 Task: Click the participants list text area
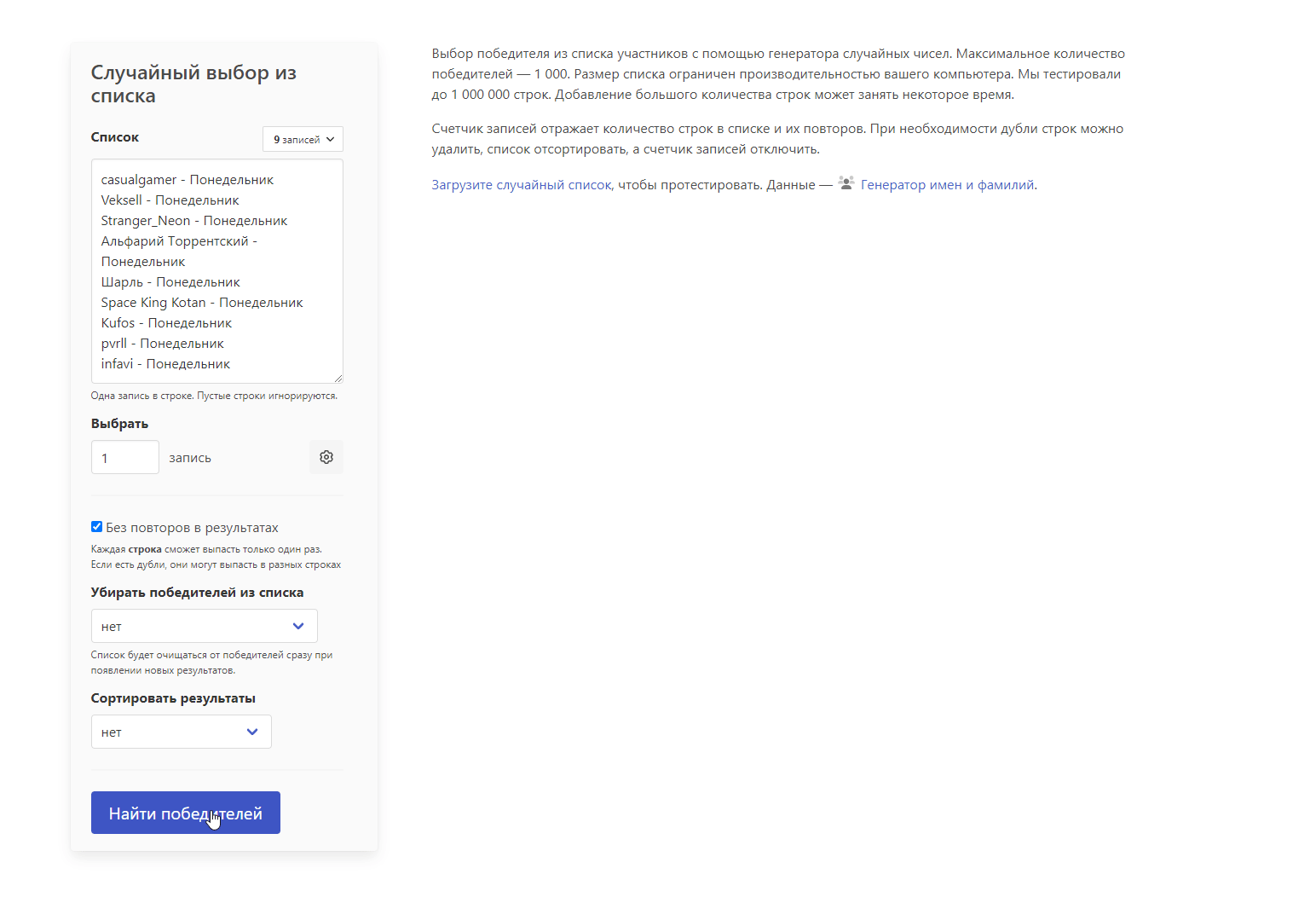click(217, 271)
